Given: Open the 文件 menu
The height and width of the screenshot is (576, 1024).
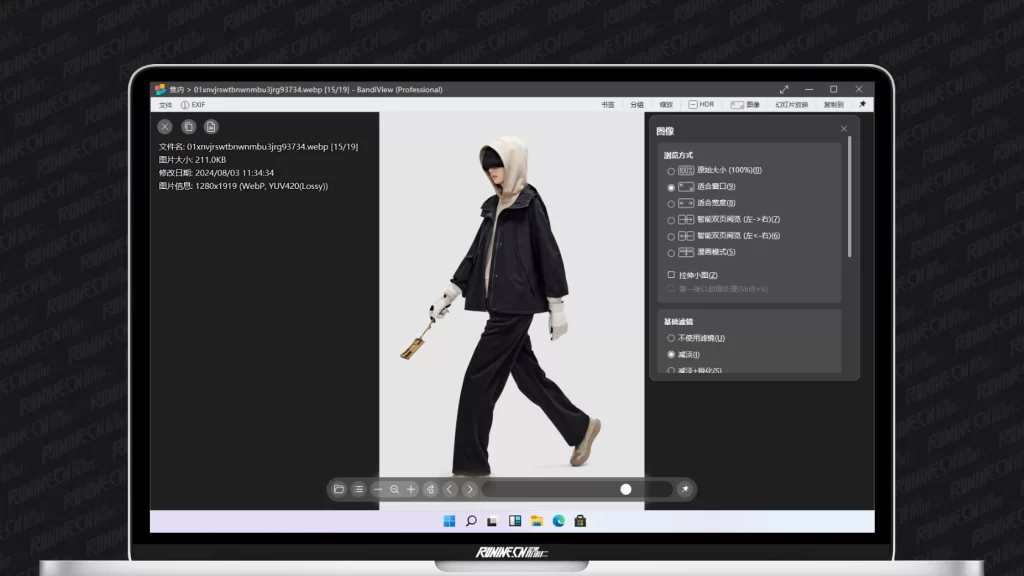Looking at the screenshot, I should [165, 104].
